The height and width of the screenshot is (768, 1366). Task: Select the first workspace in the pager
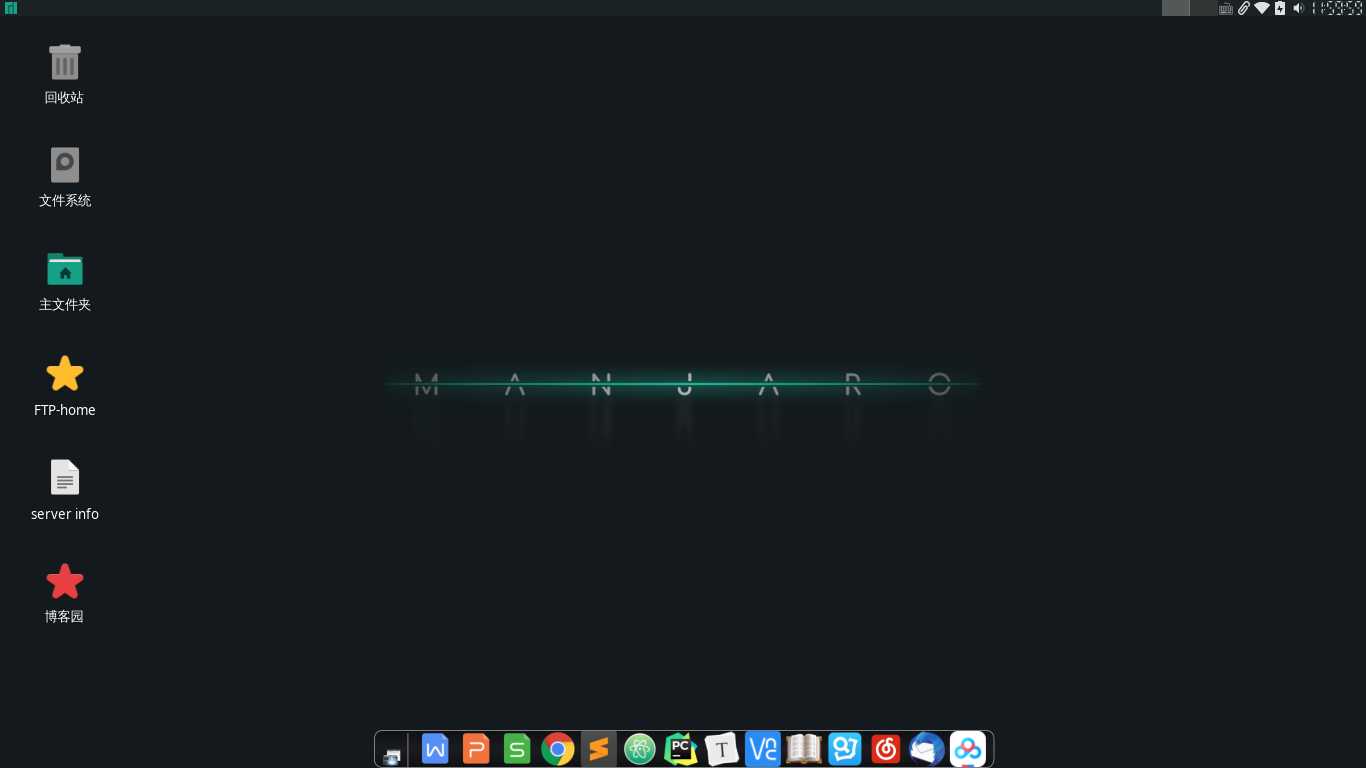[x=1176, y=8]
